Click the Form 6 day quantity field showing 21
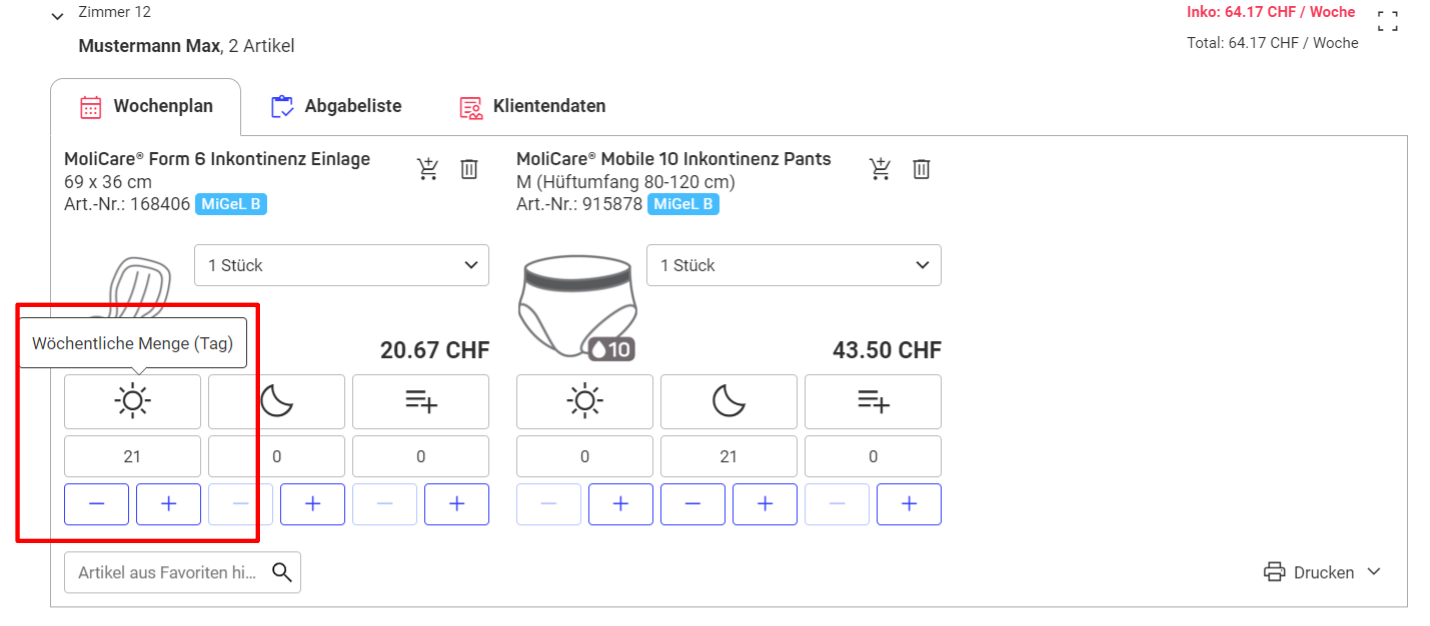This screenshot has height=626, width=1430. [x=133, y=456]
